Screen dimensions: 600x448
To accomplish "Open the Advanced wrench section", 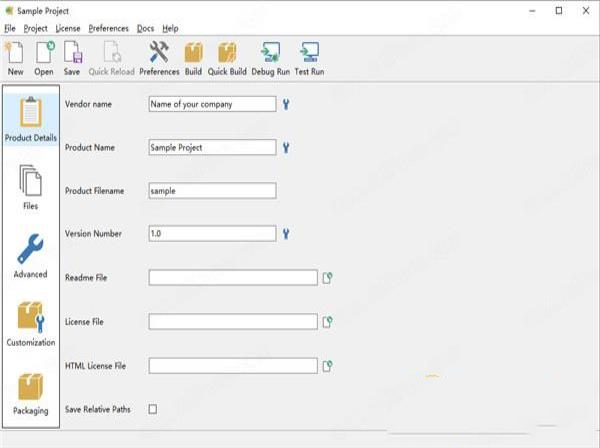I will tap(31, 256).
